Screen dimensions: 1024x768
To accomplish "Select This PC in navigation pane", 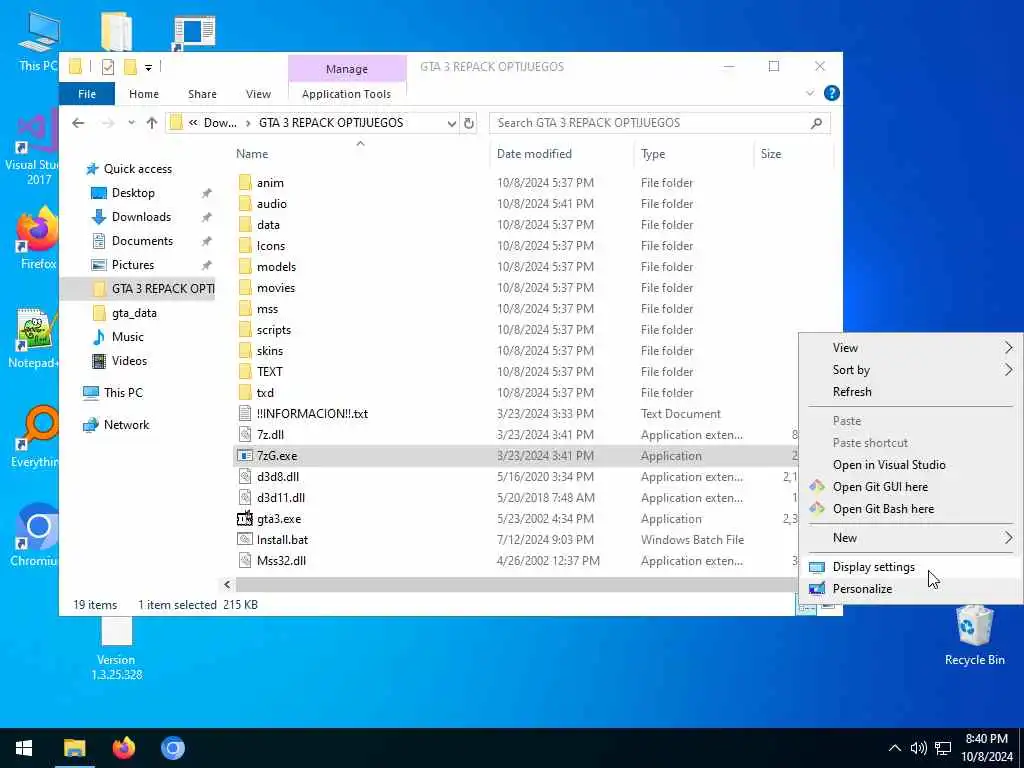I will click(123, 392).
